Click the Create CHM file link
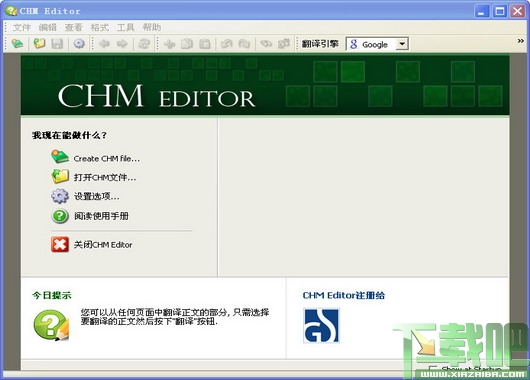Viewport: 530px width, 380px height. click(x=106, y=159)
